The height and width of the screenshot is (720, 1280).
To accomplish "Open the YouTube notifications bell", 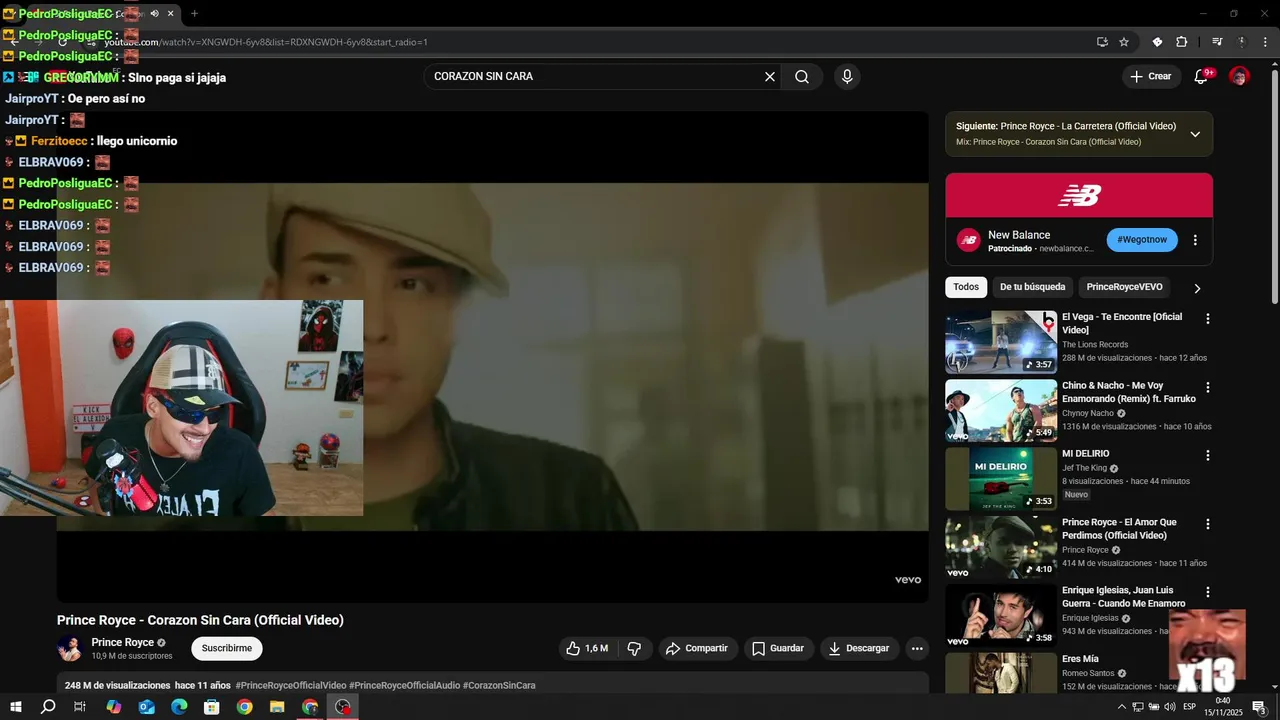I will (x=1202, y=76).
